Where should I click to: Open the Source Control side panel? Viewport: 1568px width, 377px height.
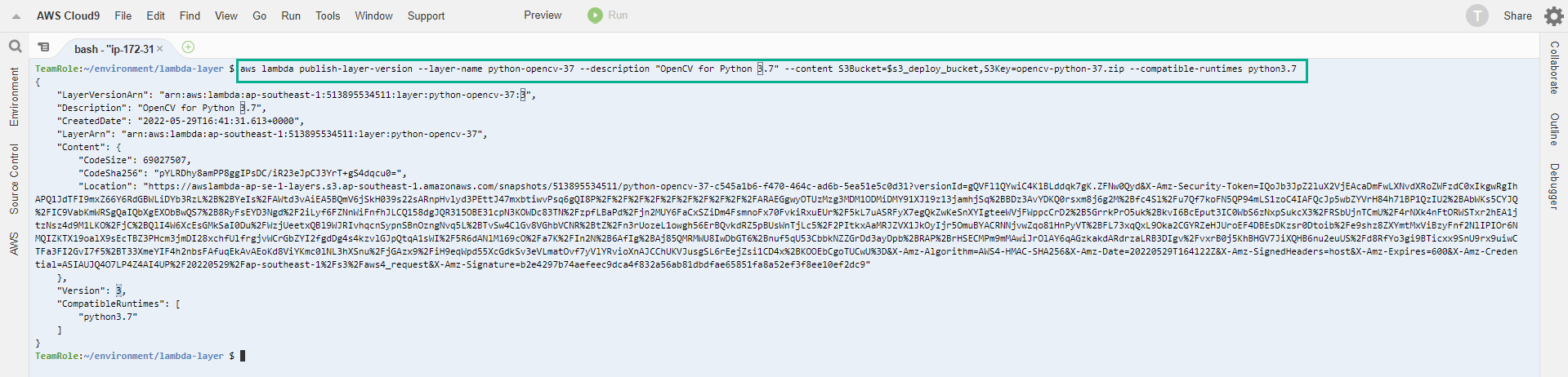click(14, 180)
